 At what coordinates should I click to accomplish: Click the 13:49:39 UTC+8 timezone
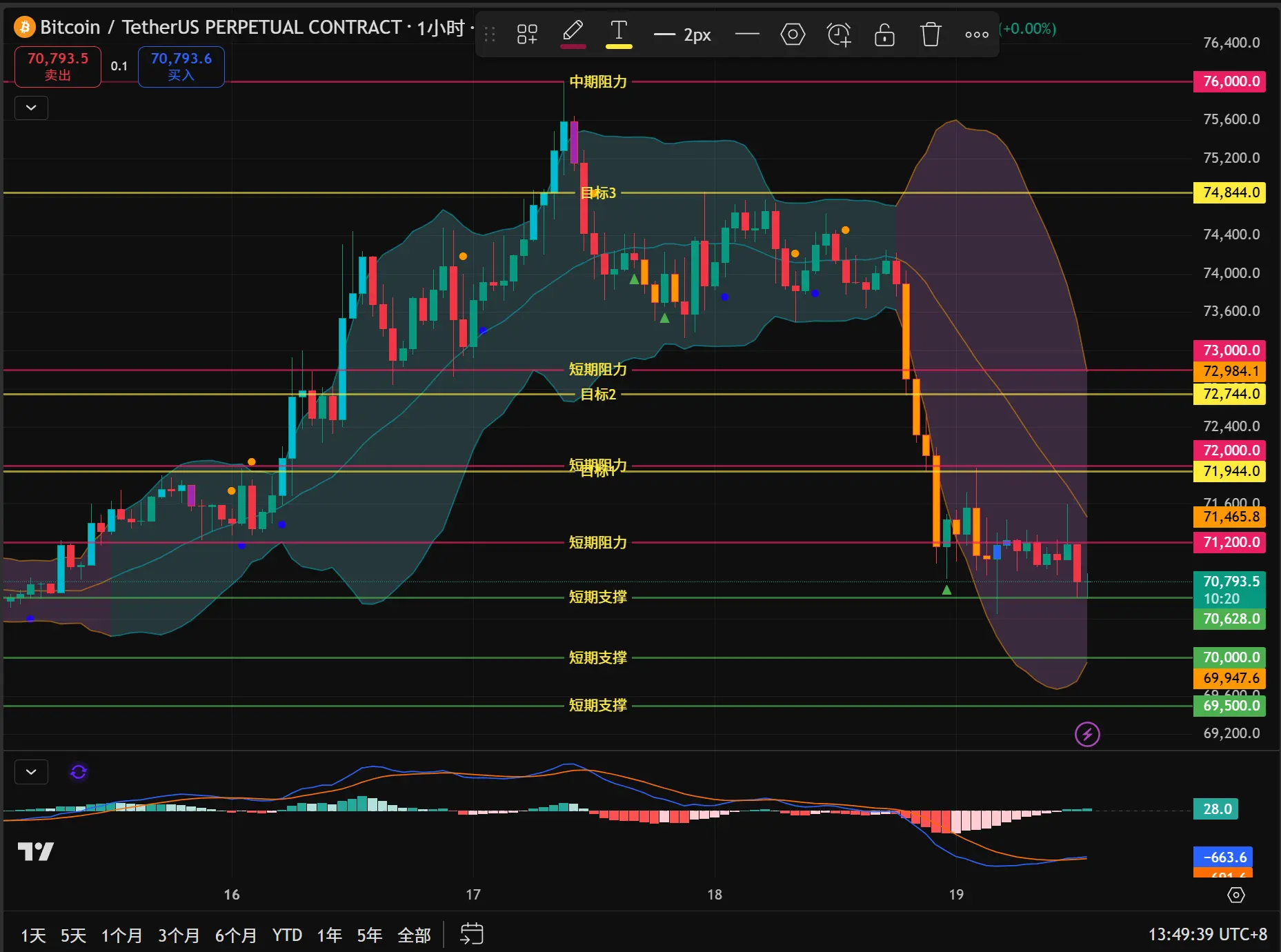coord(1207,935)
